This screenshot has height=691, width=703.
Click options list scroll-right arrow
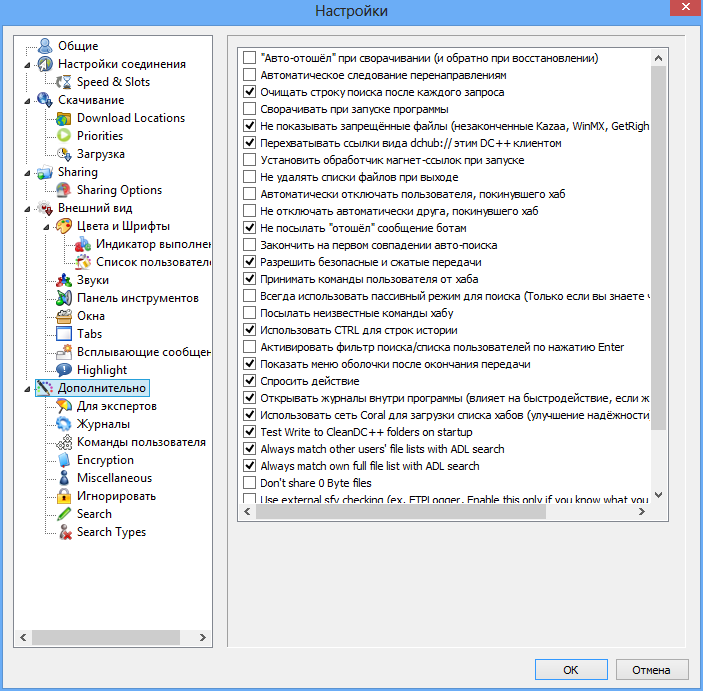[x=642, y=512]
